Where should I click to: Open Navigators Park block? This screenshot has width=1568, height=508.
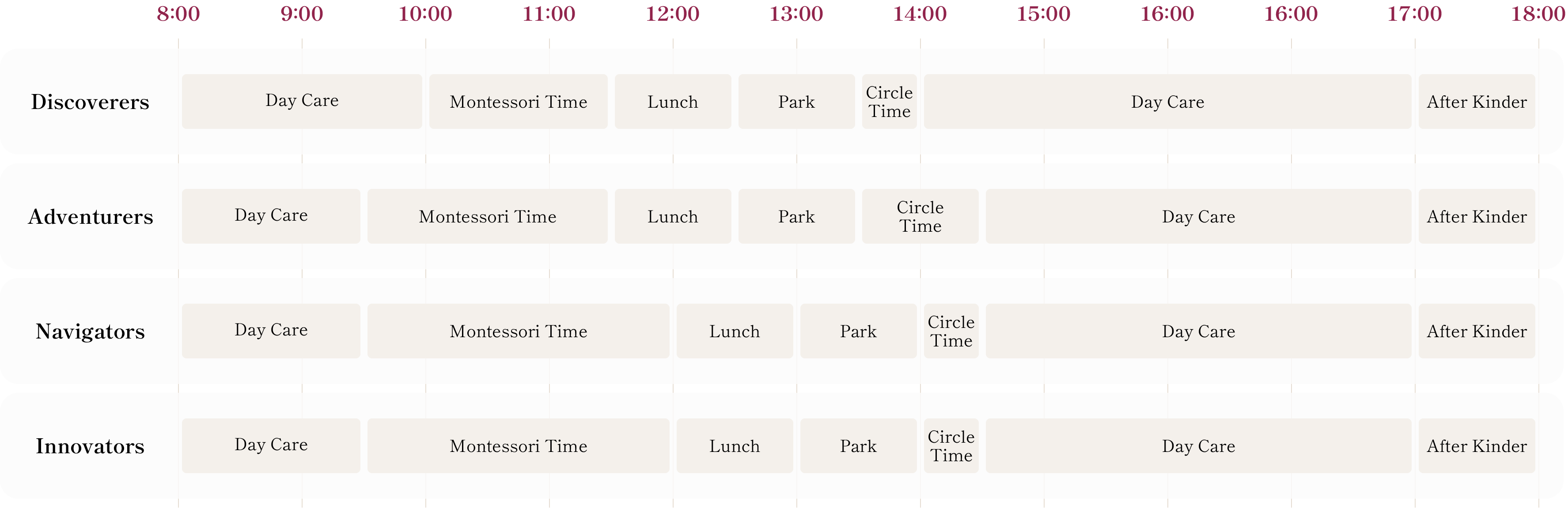click(x=858, y=331)
